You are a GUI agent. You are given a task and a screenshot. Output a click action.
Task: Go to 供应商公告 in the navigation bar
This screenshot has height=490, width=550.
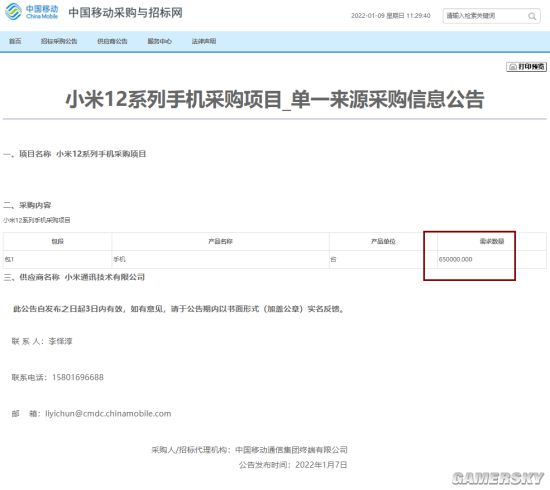click(x=112, y=41)
